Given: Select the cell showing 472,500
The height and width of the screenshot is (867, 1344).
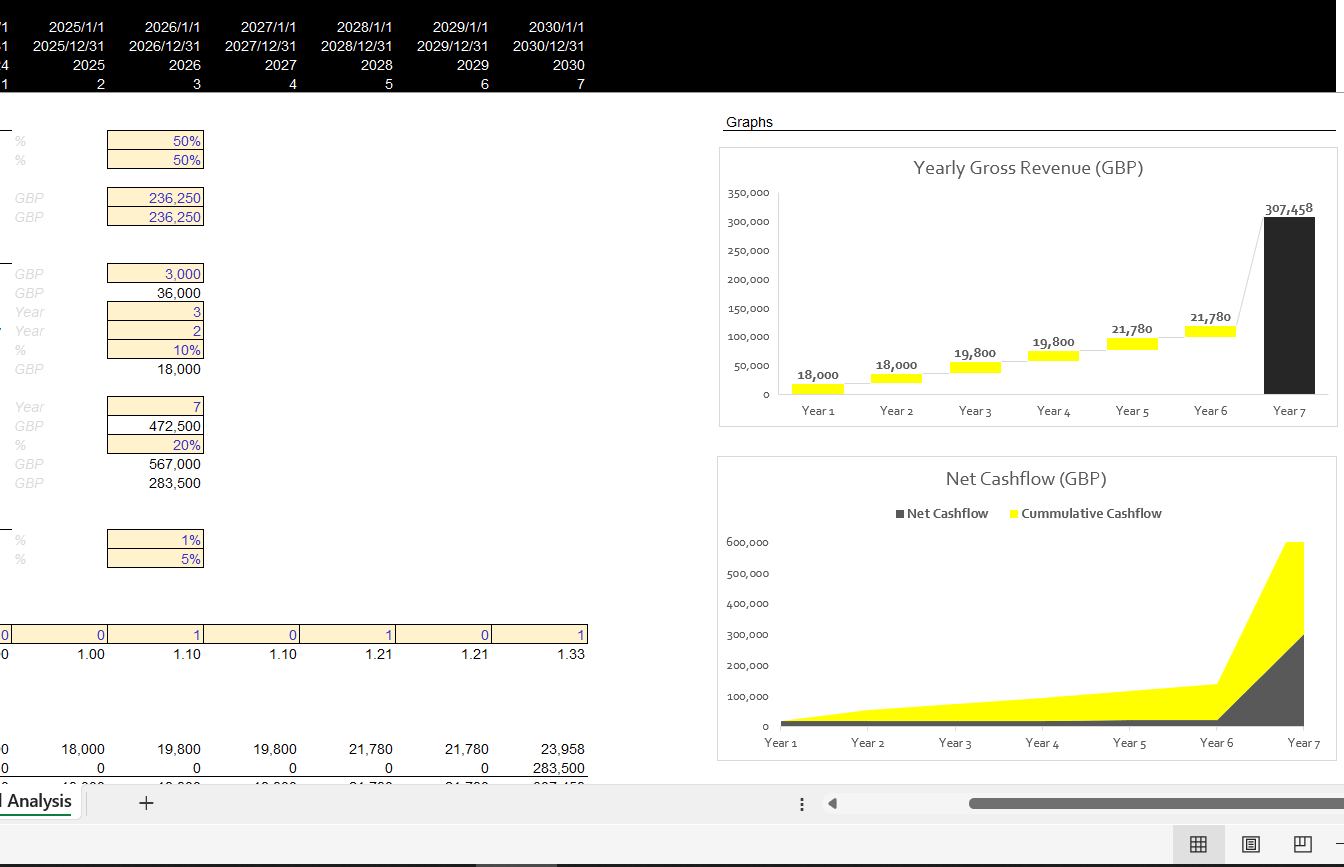Looking at the screenshot, I should tap(155, 426).
